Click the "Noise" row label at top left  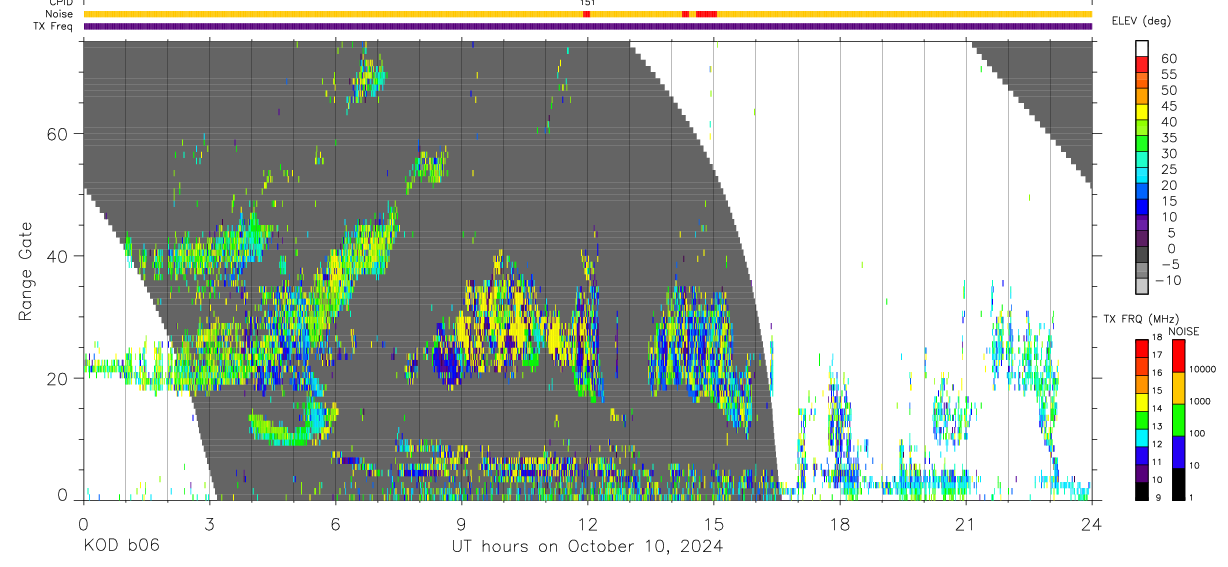(61, 14)
